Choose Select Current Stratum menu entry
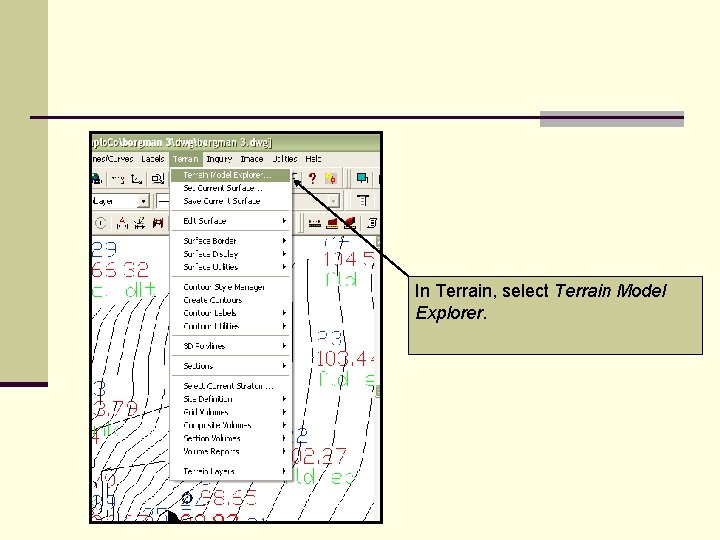The height and width of the screenshot is (540, 720). click(231, 386)
